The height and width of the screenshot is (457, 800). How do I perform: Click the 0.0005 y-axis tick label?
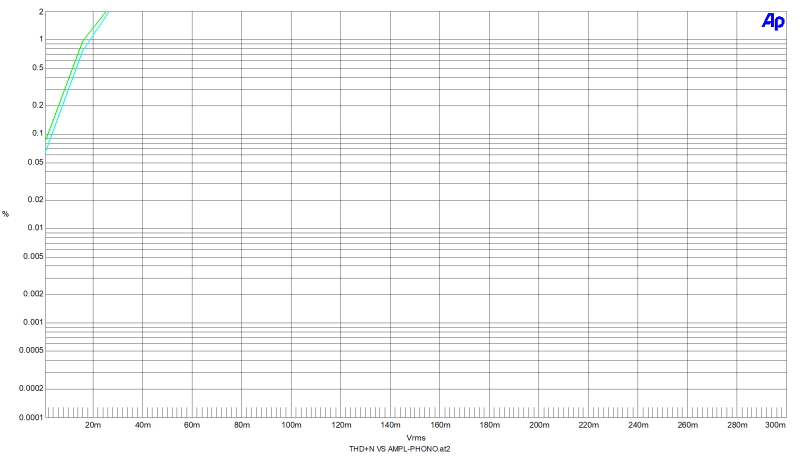point(32,350)
